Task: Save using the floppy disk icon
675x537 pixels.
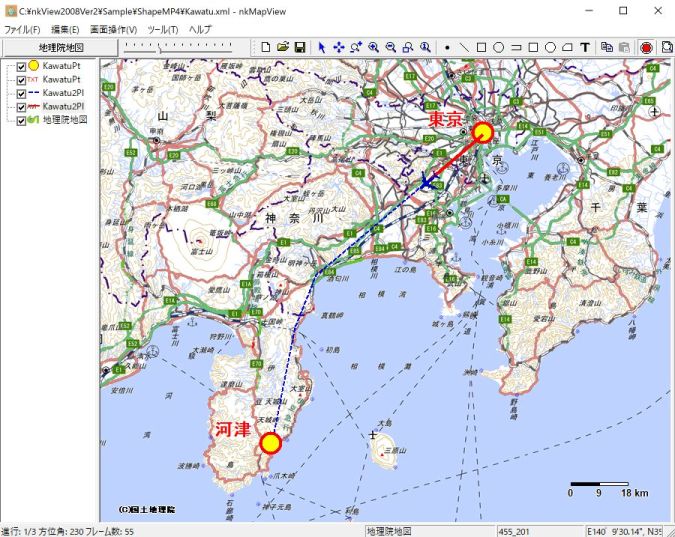Action: click(299, 47)
